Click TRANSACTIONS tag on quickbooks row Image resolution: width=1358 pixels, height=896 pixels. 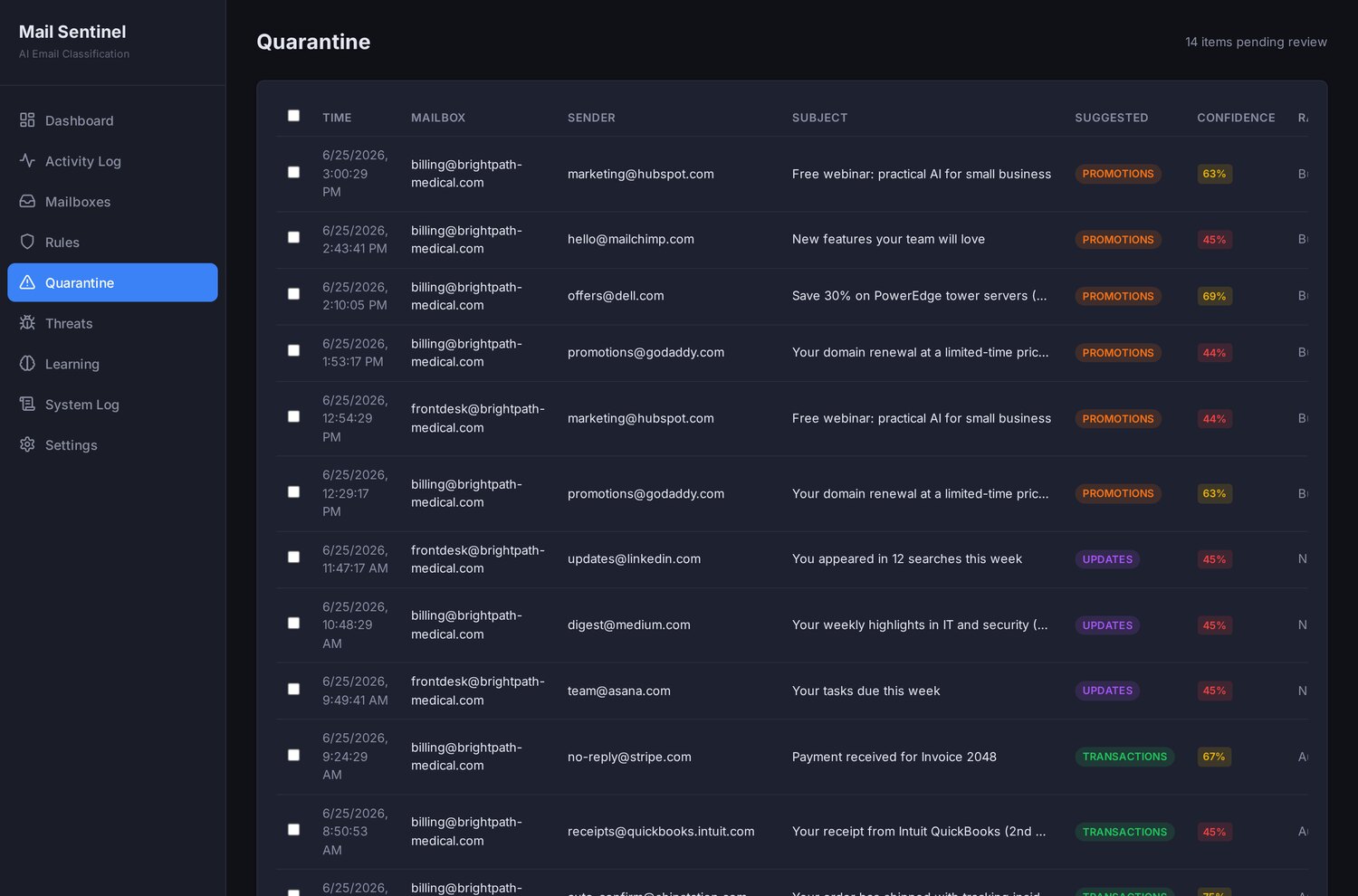pos(1124,832)
